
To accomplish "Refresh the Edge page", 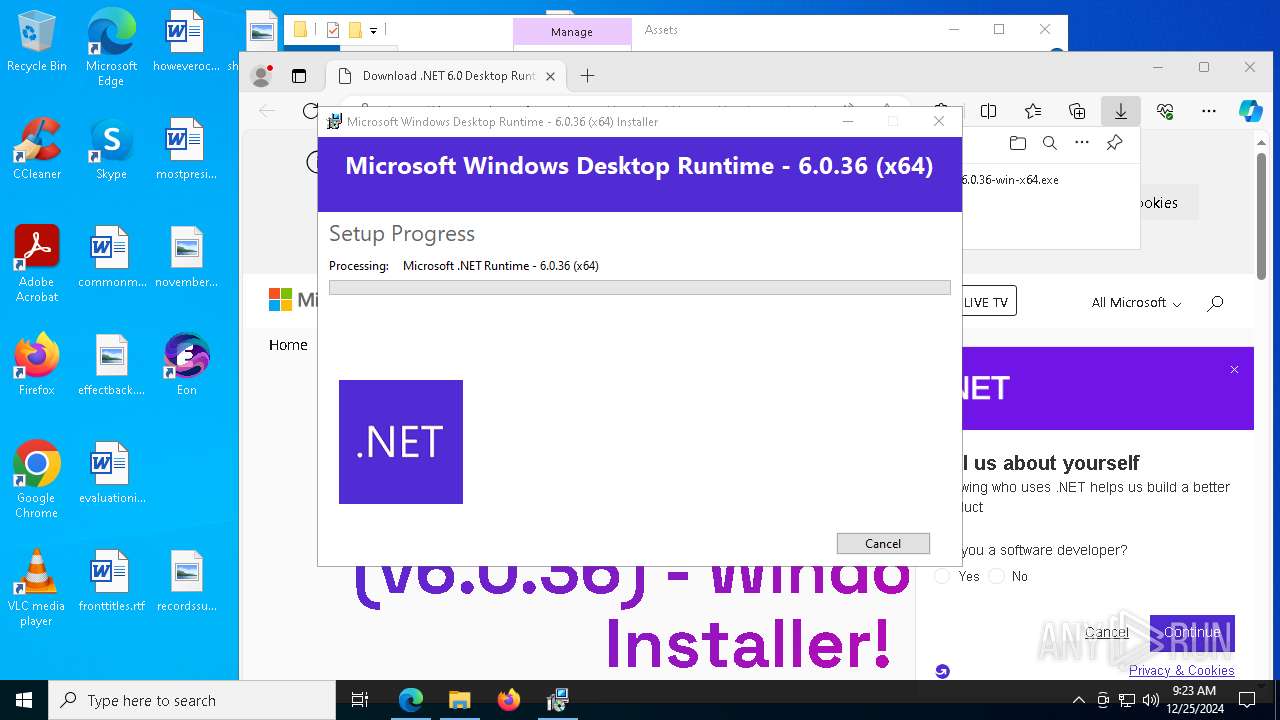I will pos(310,111).
